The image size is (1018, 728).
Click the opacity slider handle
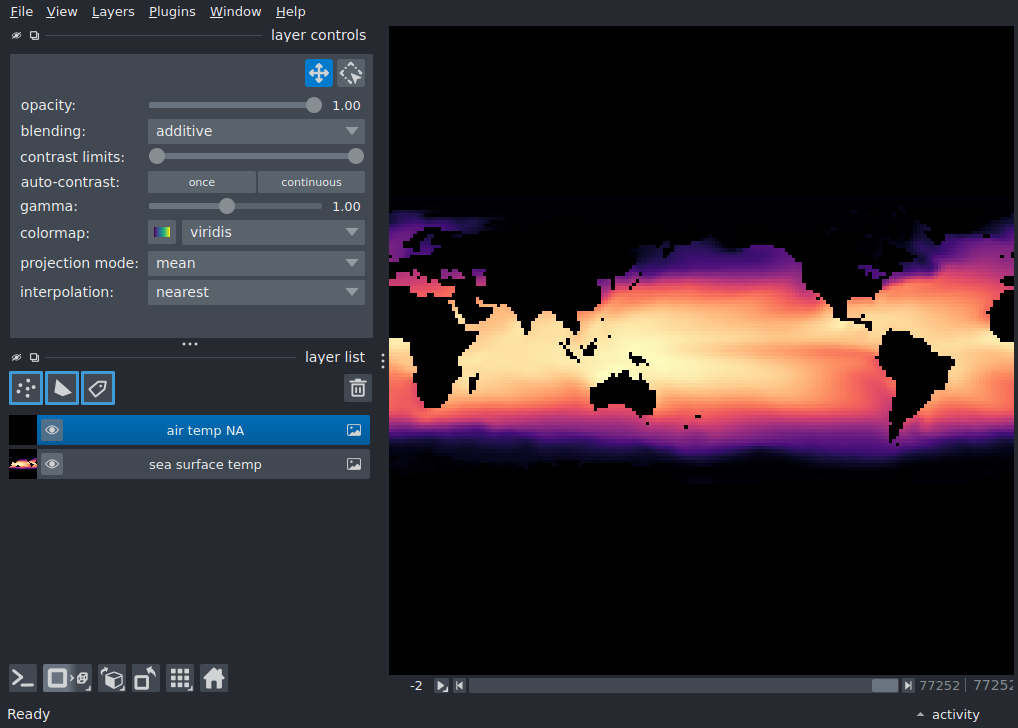point(314,105)
